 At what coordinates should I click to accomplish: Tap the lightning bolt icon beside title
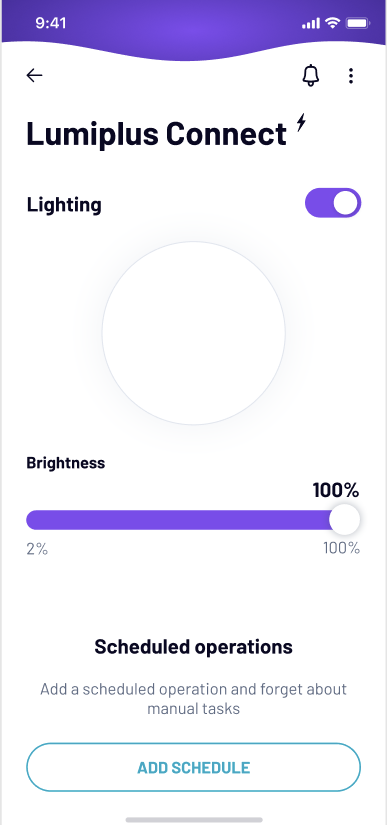(x=301, y=122)
